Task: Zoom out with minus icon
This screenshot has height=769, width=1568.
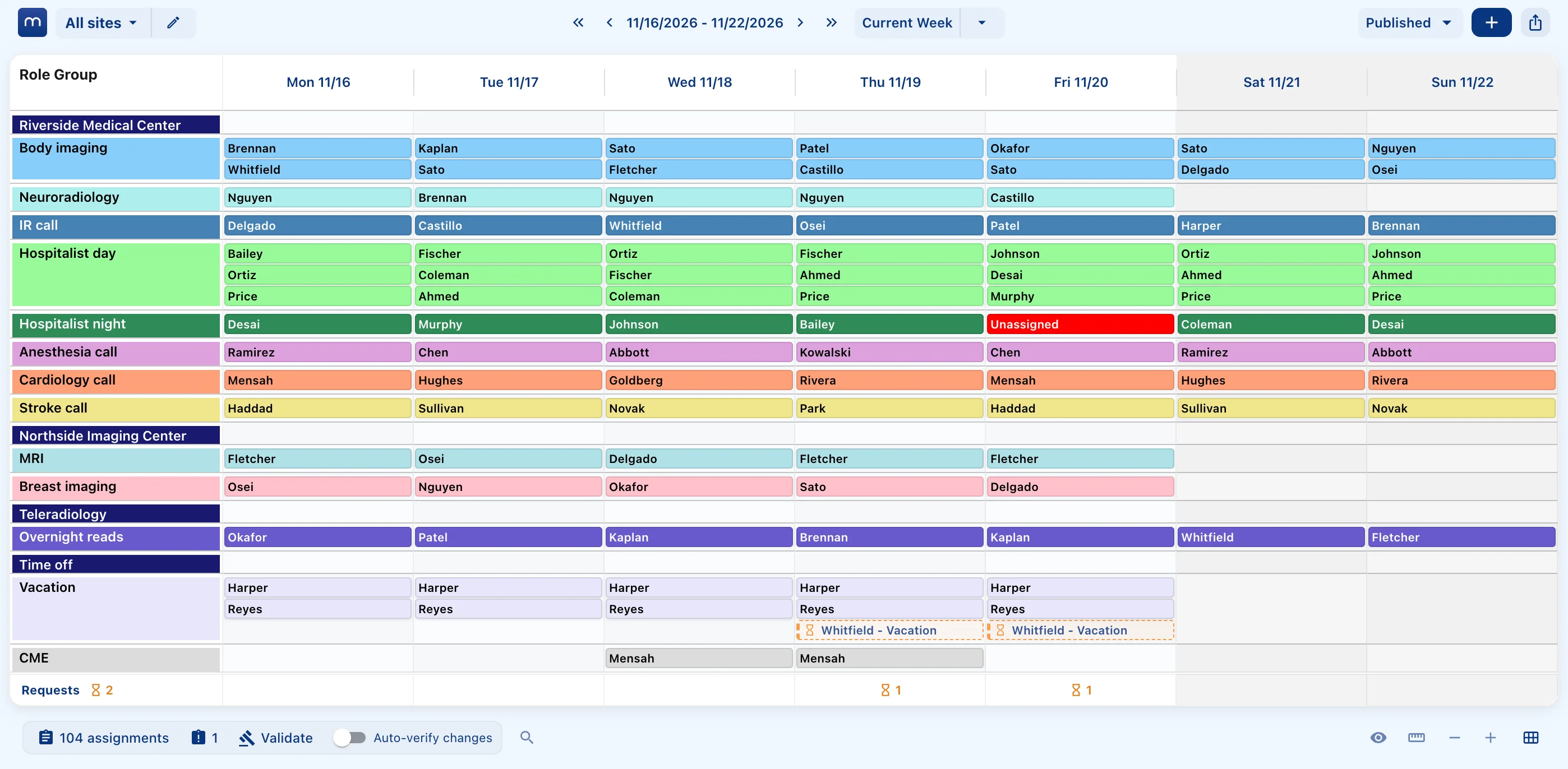Action: tap(1455, 738)
